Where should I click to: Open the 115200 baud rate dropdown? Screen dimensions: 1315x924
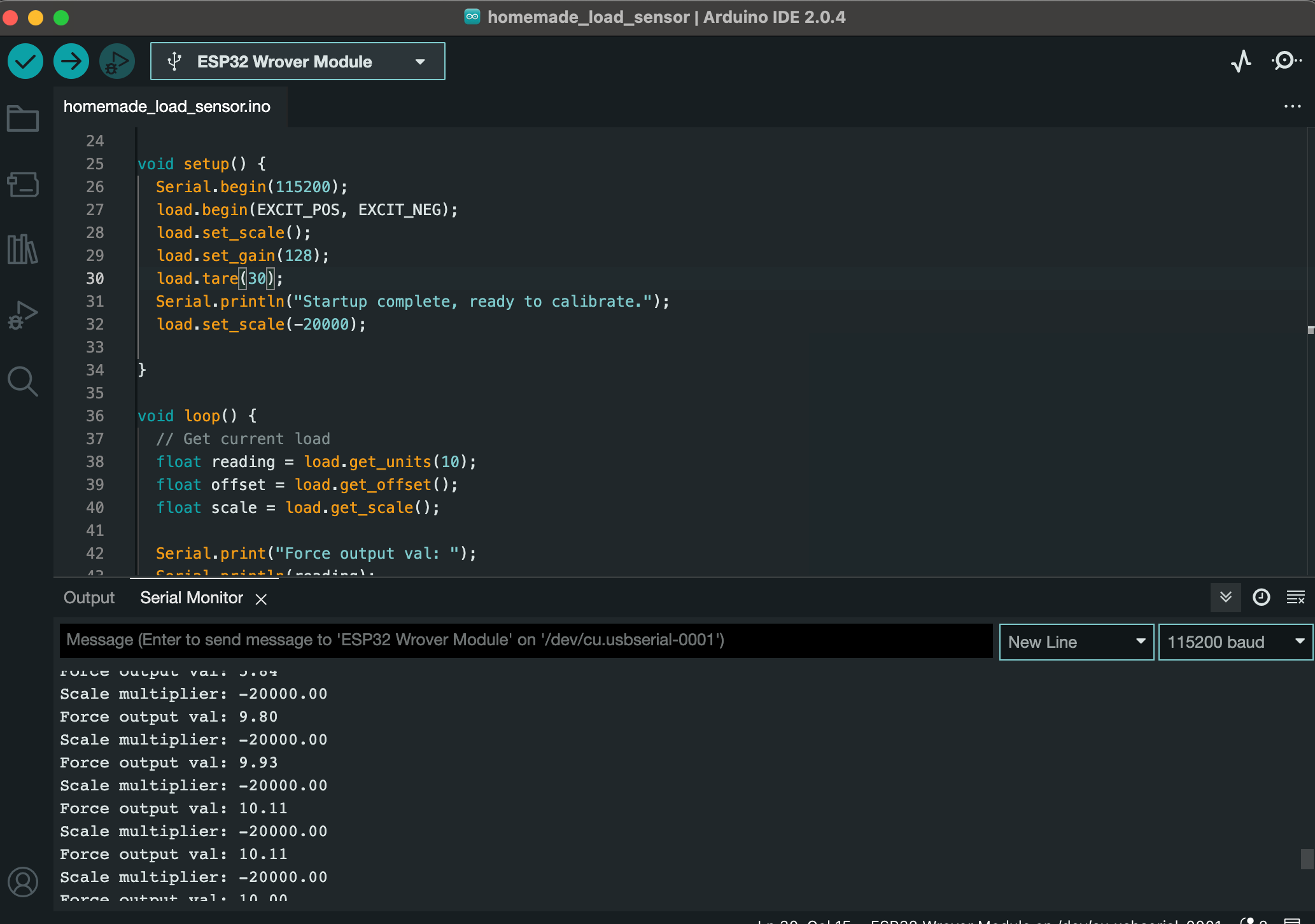tap(1235, 642)
